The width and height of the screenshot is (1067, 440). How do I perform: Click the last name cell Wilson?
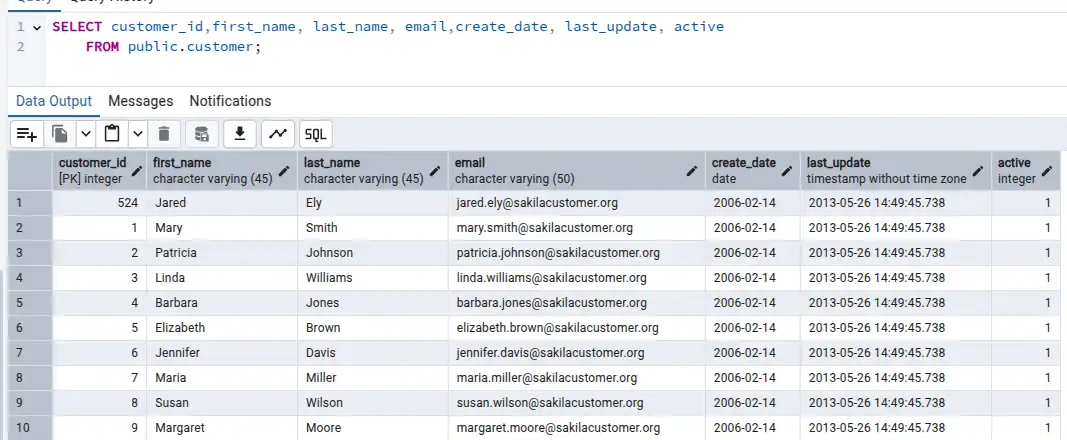click(x=373, y=403)
